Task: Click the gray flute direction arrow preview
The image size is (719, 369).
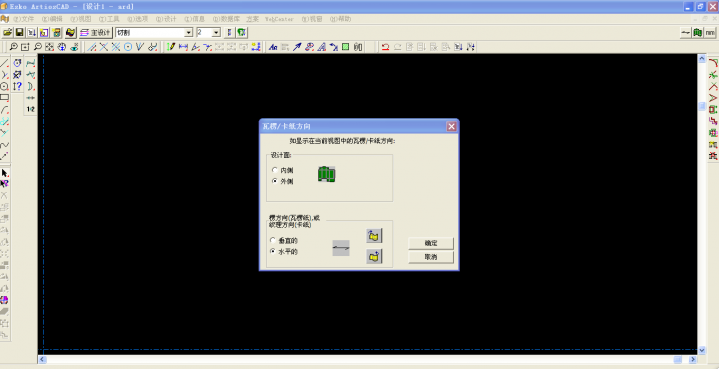Action: [341, 248]
